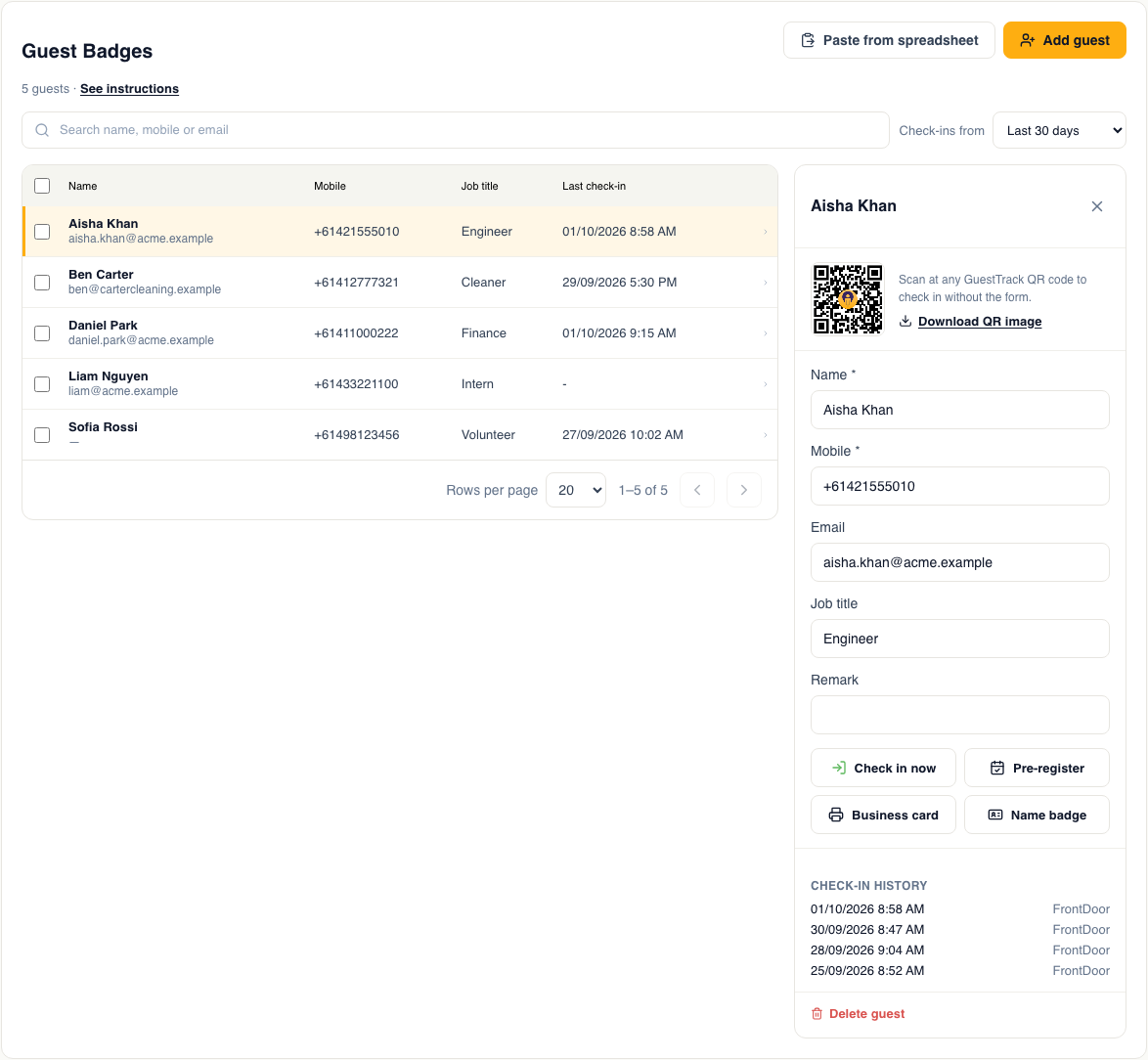Click the Volunteer job title cell
Viewport: 1148px width, 1060px height.
[x=488, y=435]
